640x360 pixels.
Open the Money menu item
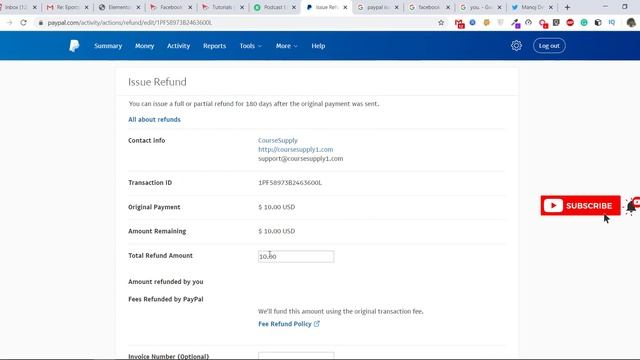(x=144, y=46)
